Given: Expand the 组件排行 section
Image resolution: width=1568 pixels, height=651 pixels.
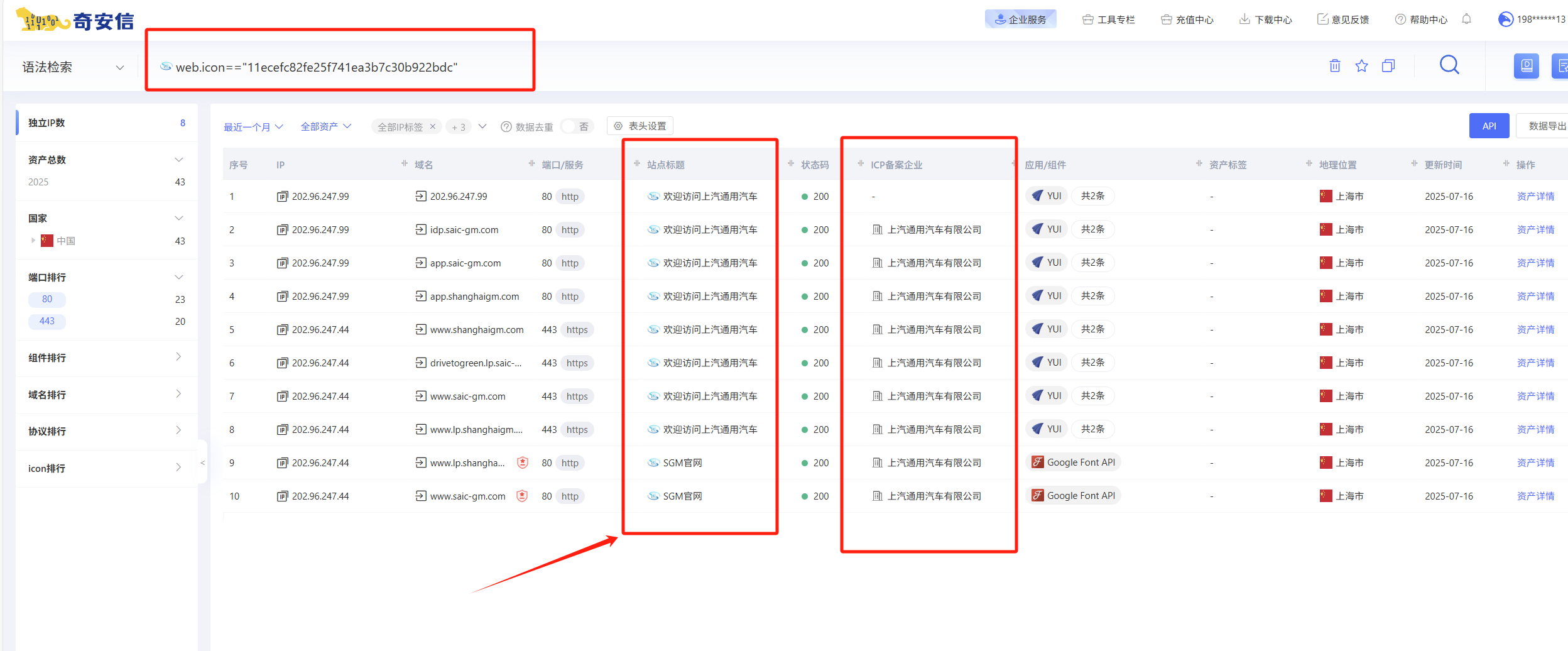Looking at the screenshot, I should click(178, 357).
